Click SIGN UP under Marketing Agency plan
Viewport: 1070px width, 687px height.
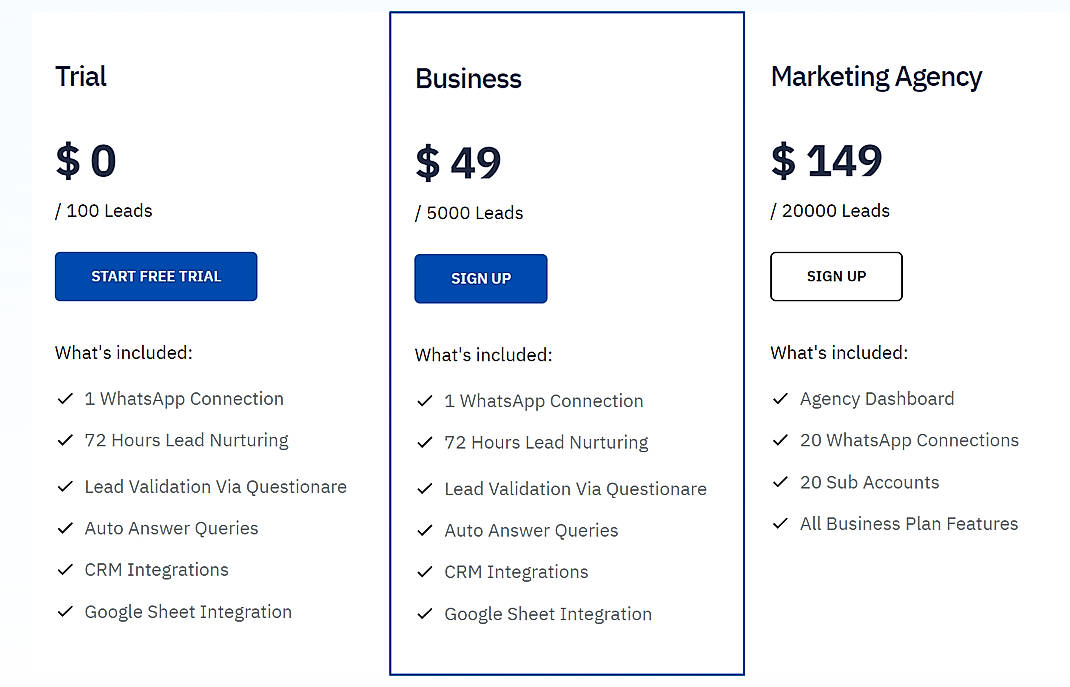point(836,276)
